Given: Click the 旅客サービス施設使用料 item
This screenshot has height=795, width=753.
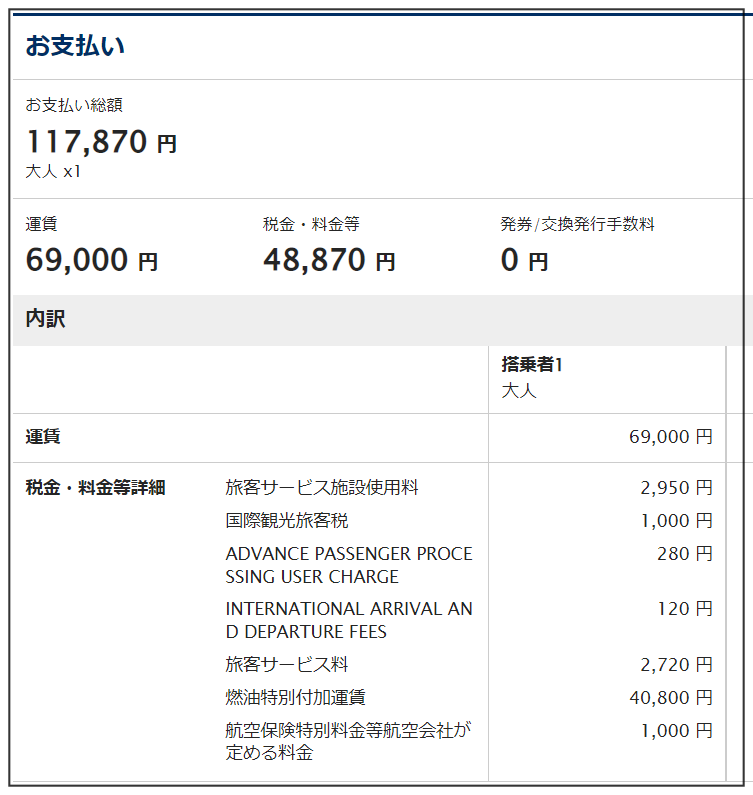Looking at the screenshot, I should (x=321, y=488).
